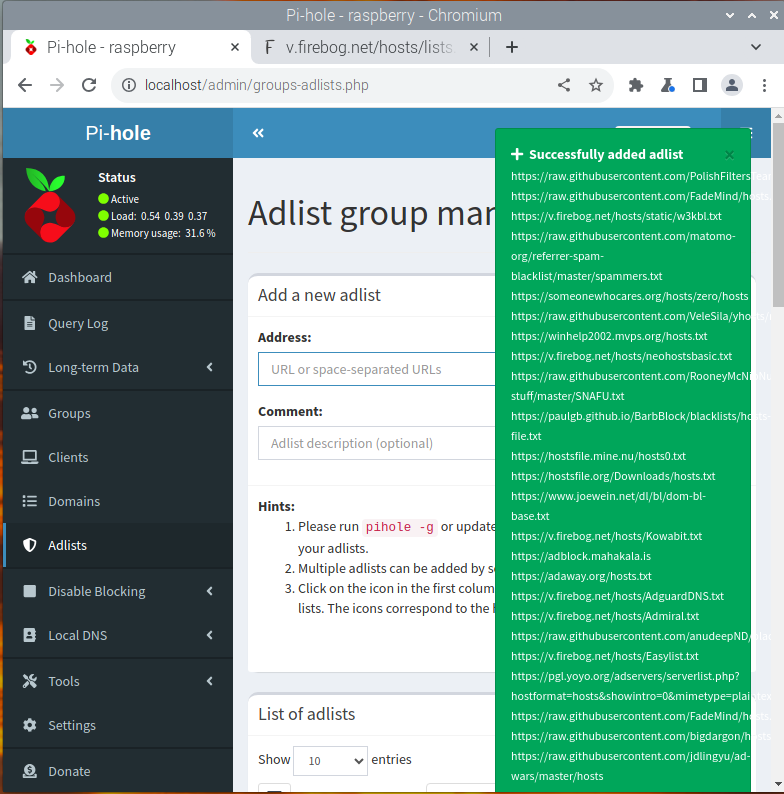Click the Donate dollar icon

[x=29, y=771]
